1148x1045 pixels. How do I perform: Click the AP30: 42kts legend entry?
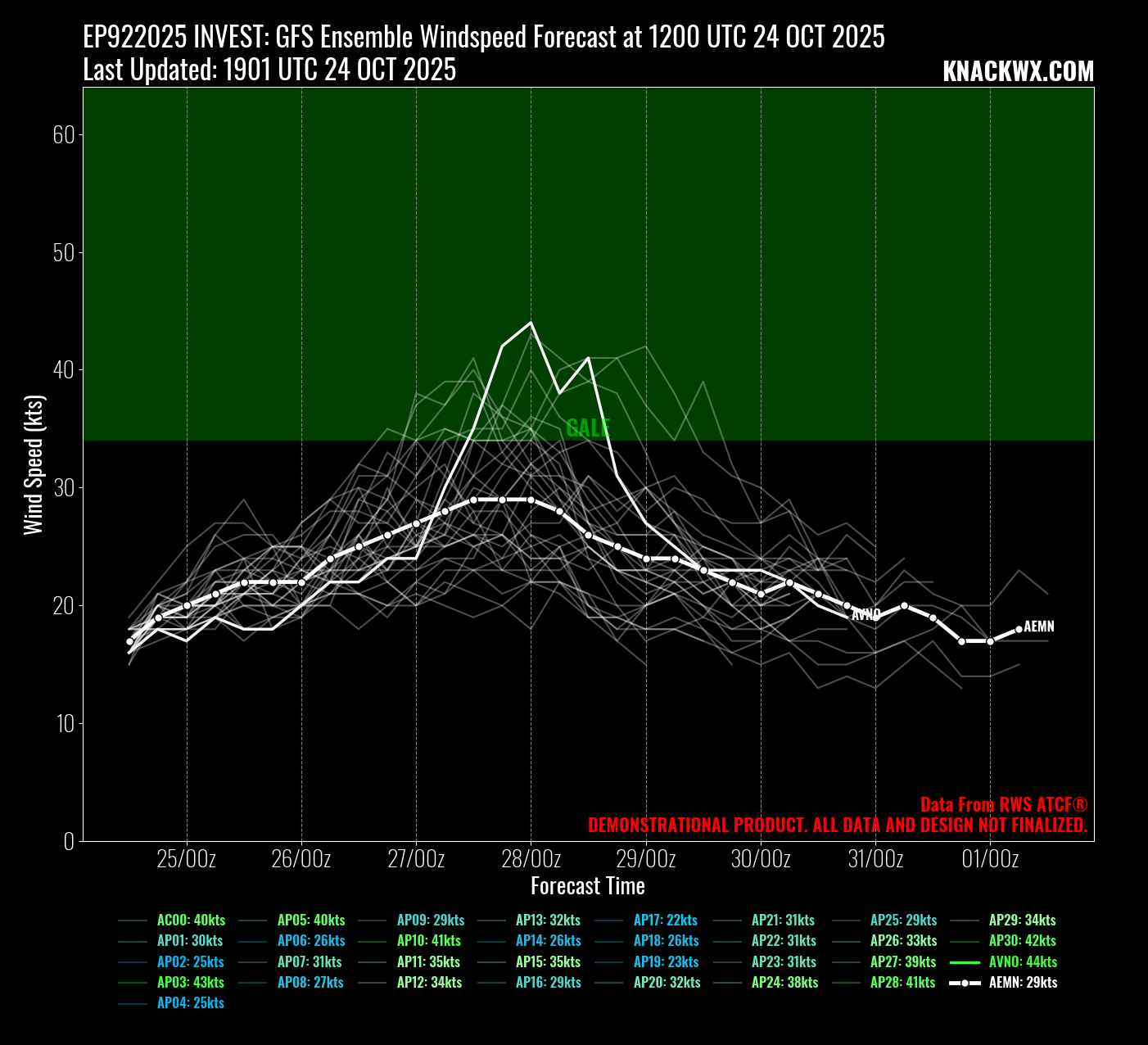point(1023,941)
